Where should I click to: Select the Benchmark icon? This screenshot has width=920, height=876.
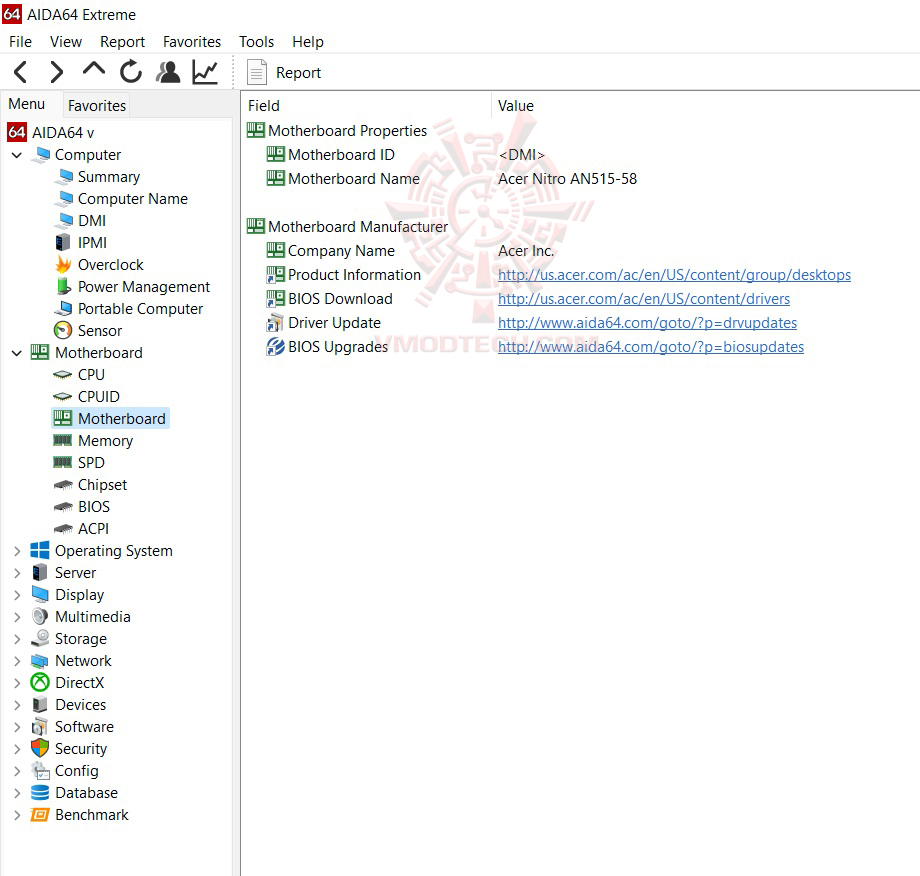click(x=40, y=815)
